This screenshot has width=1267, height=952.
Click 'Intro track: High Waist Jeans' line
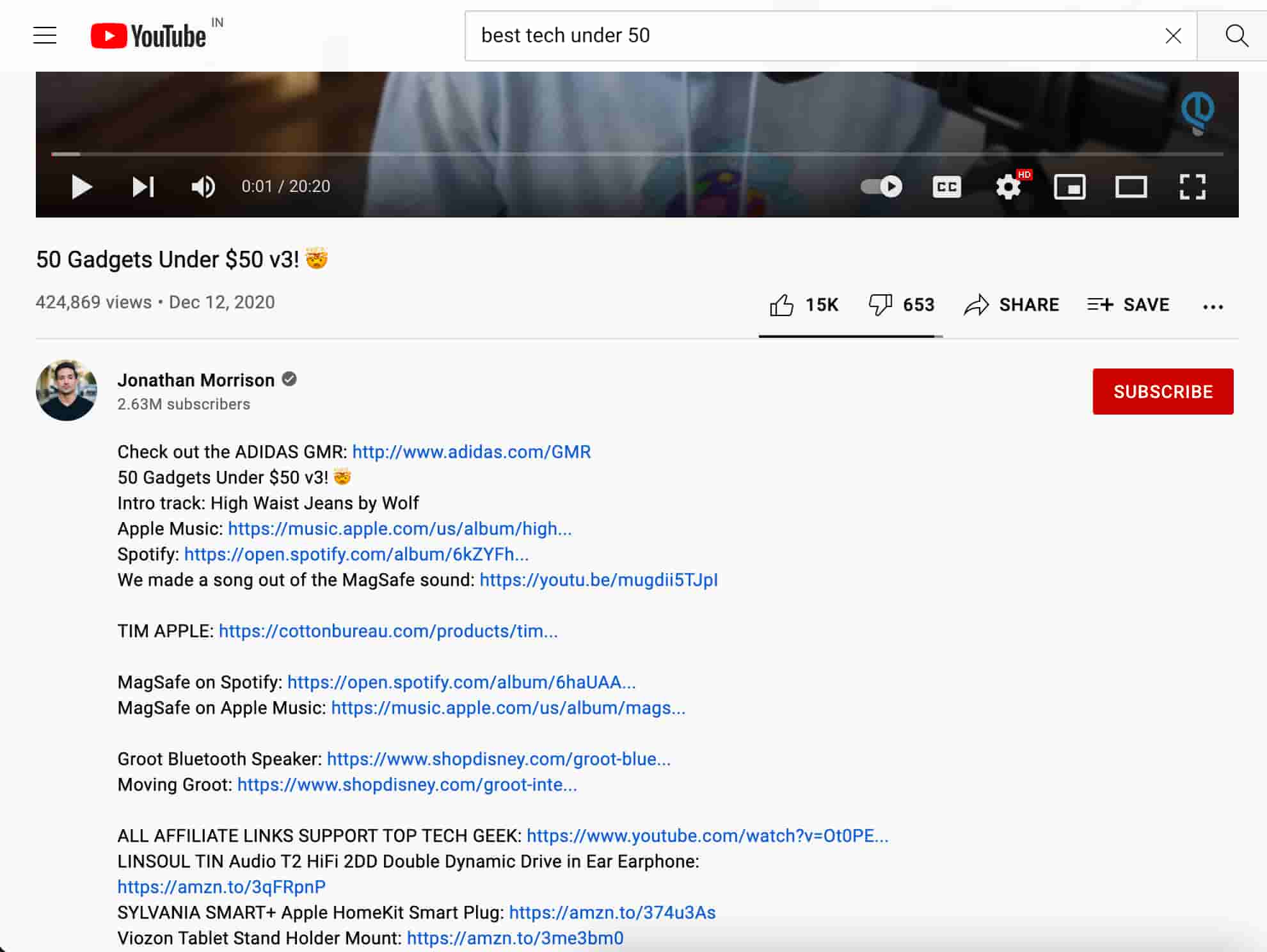268,503
